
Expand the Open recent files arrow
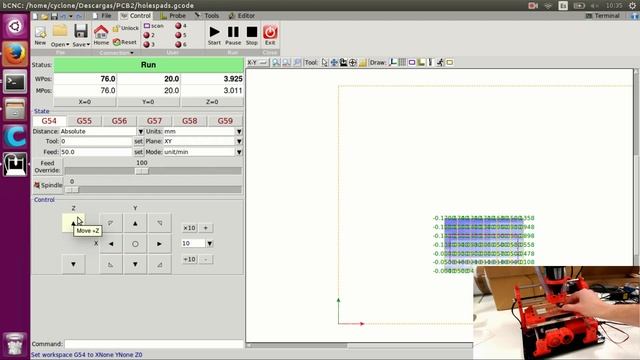(x=67, y=44)
